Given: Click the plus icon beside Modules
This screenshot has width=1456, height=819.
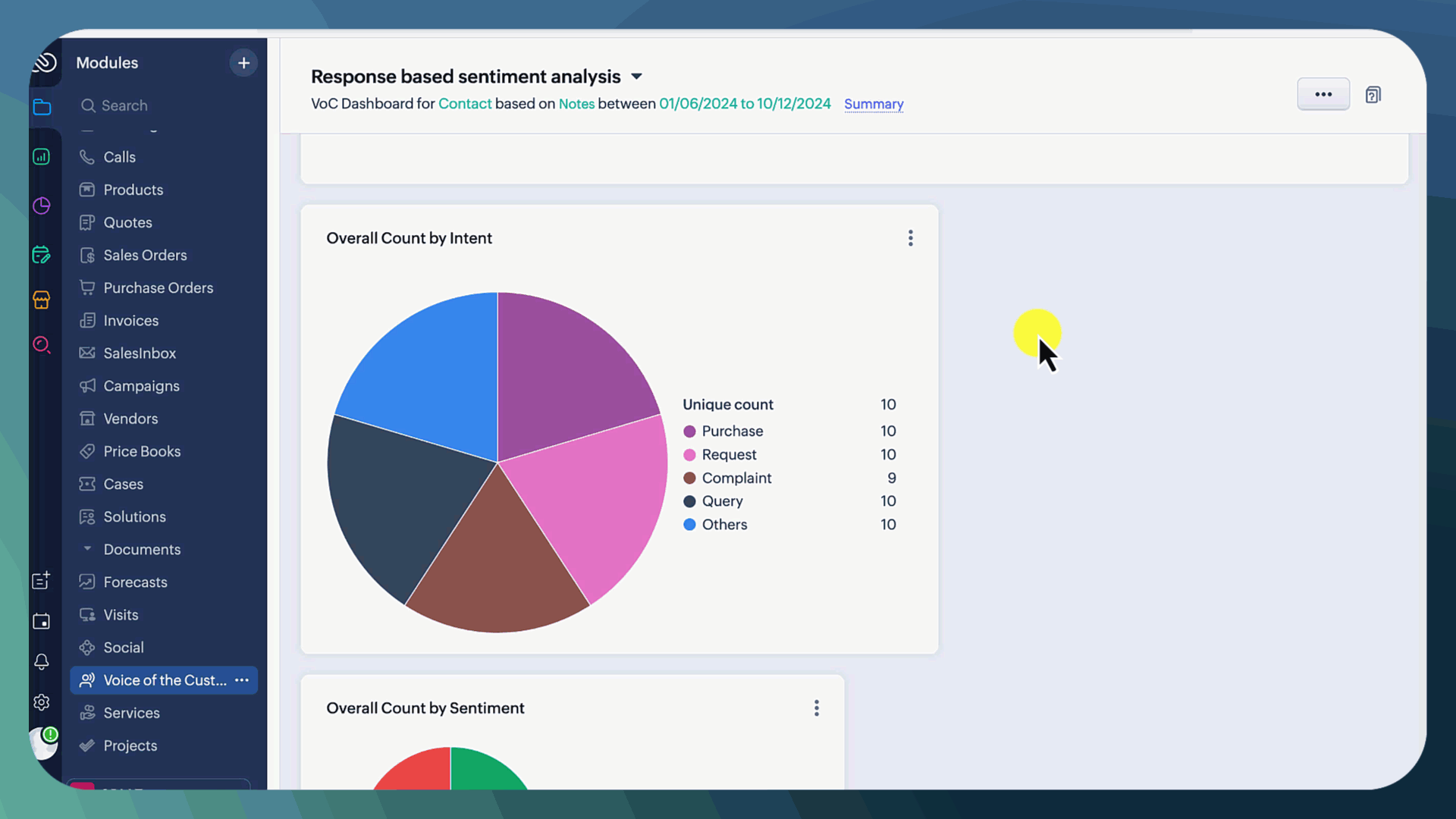Looking at the screenshot, I should [x=243, y=63].
